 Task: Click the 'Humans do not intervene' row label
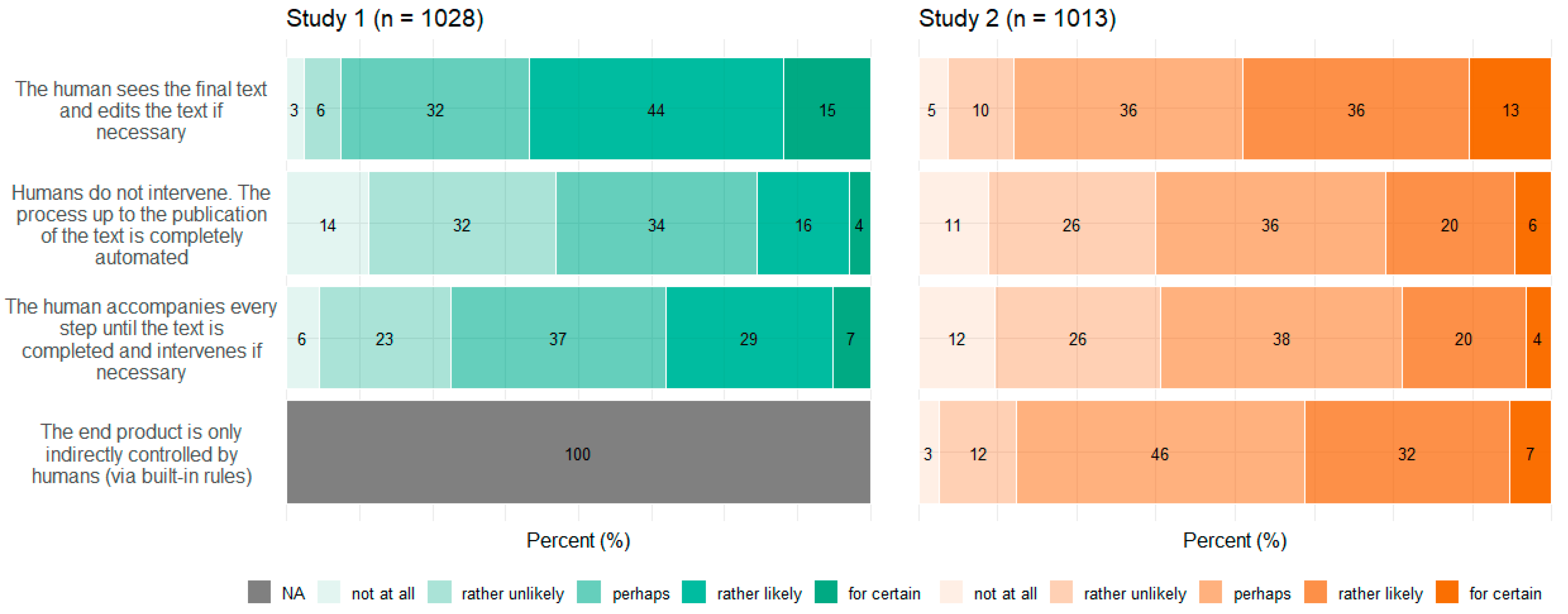[x=141, y=224]
